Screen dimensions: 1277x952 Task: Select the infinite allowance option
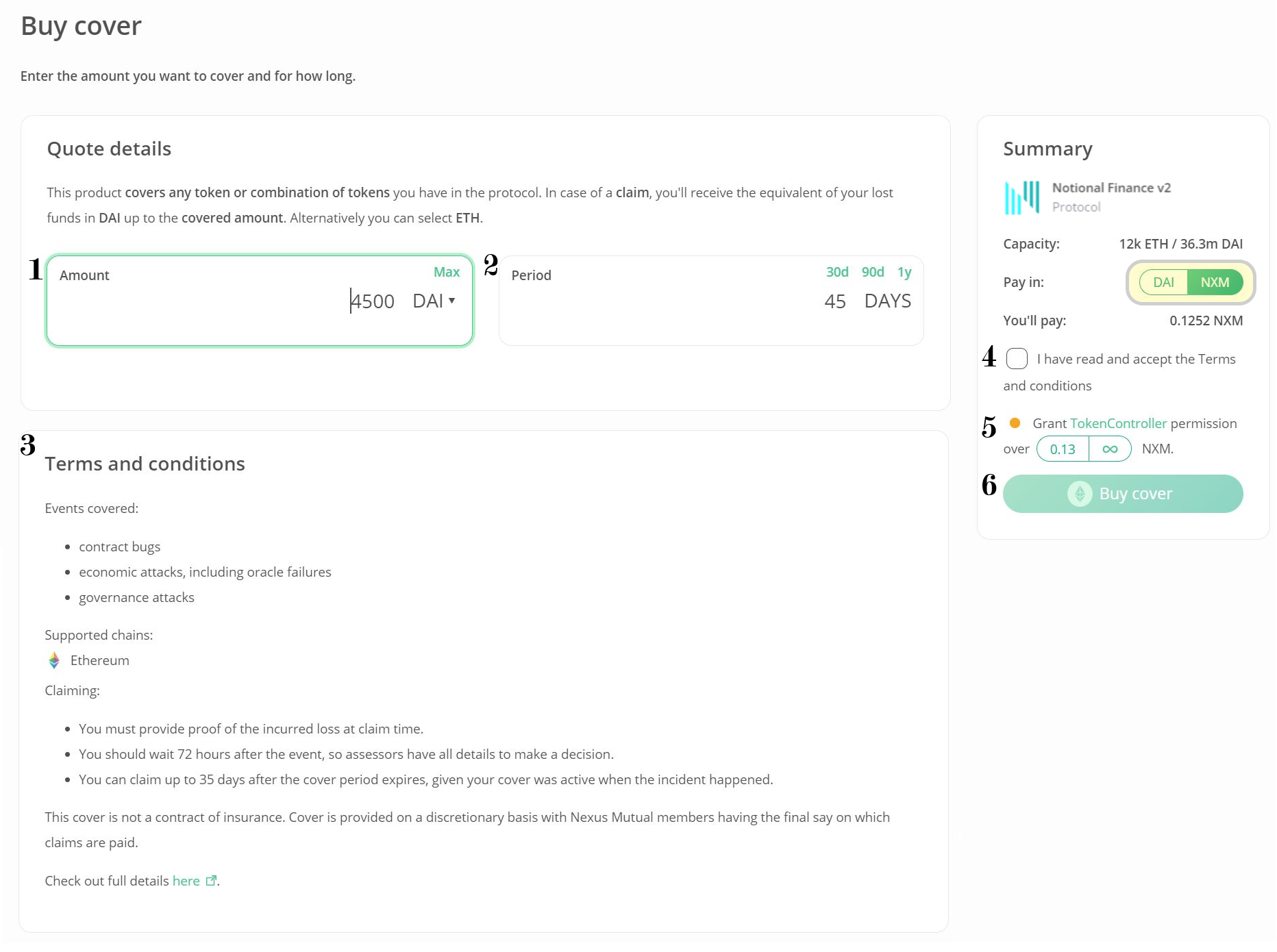[x=1110, y=449]
